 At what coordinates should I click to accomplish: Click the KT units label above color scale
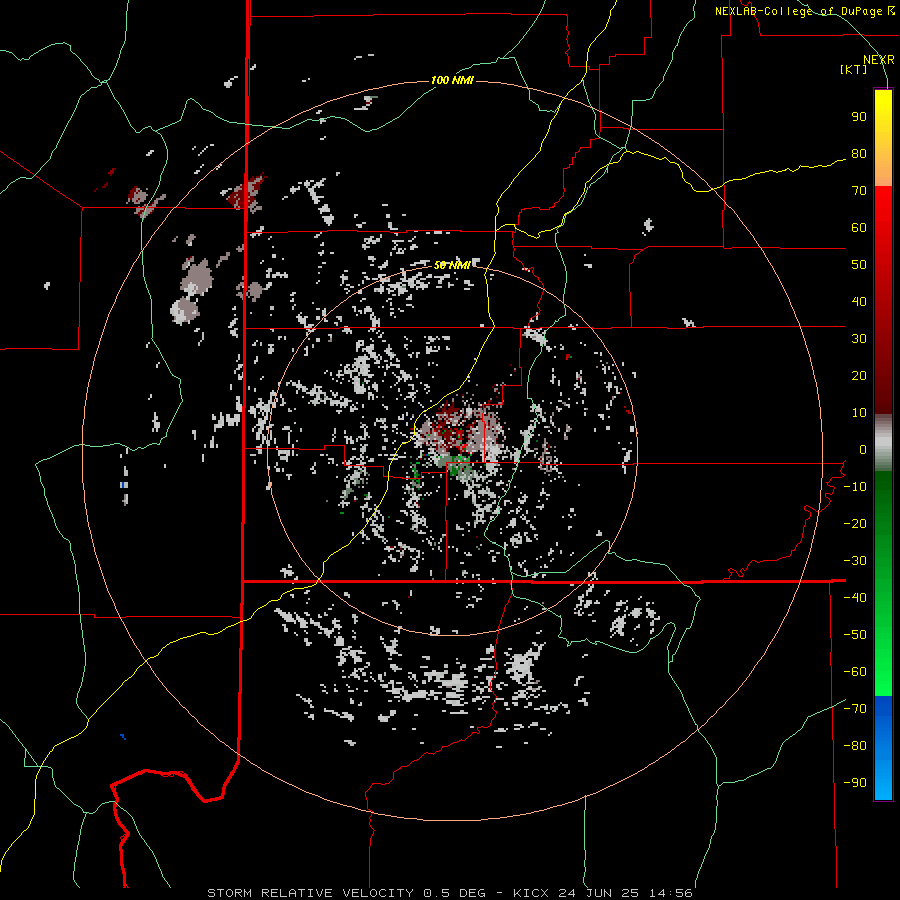coord(854,69)
